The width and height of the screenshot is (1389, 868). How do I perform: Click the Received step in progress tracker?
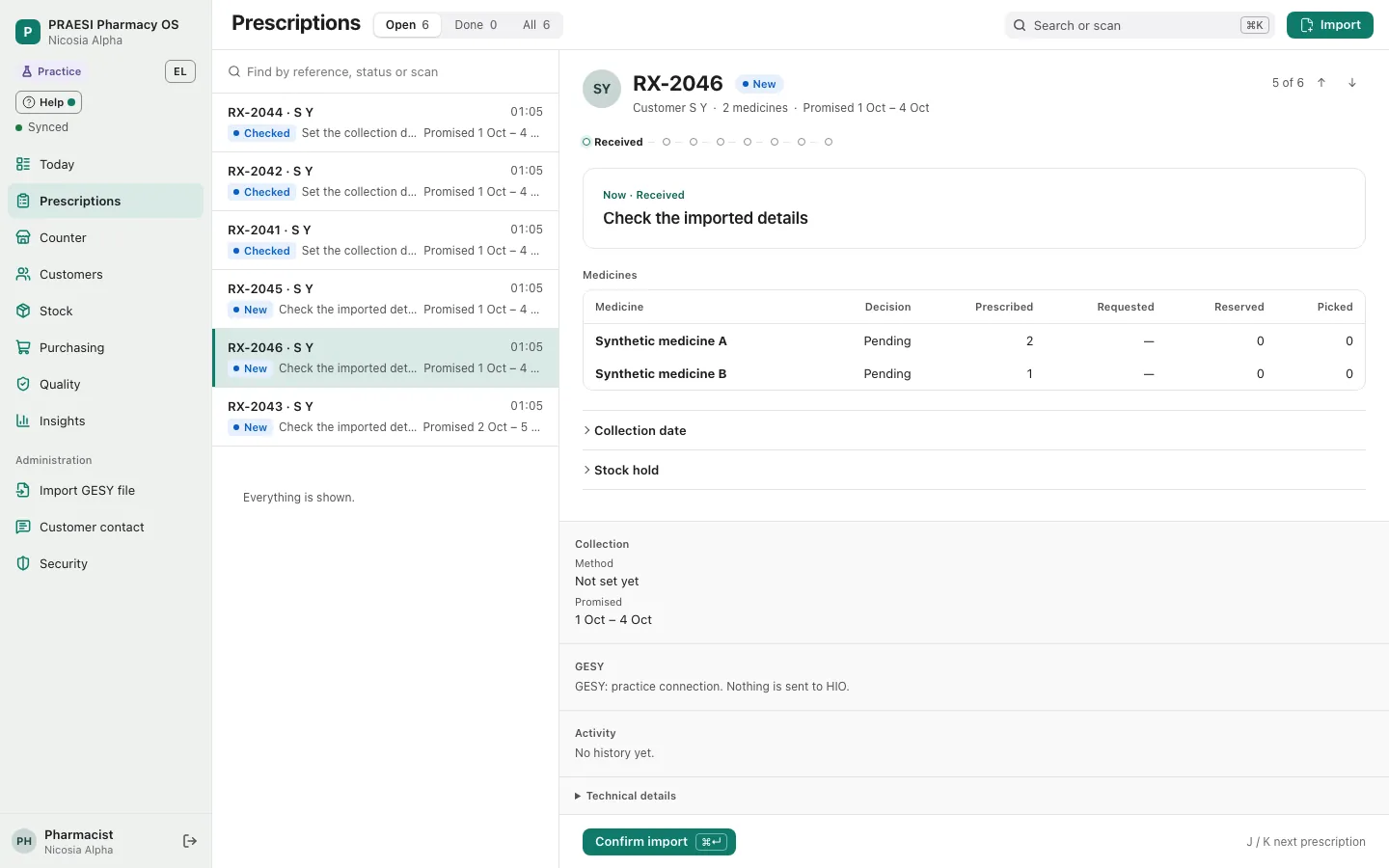click(x=613, y=142)
